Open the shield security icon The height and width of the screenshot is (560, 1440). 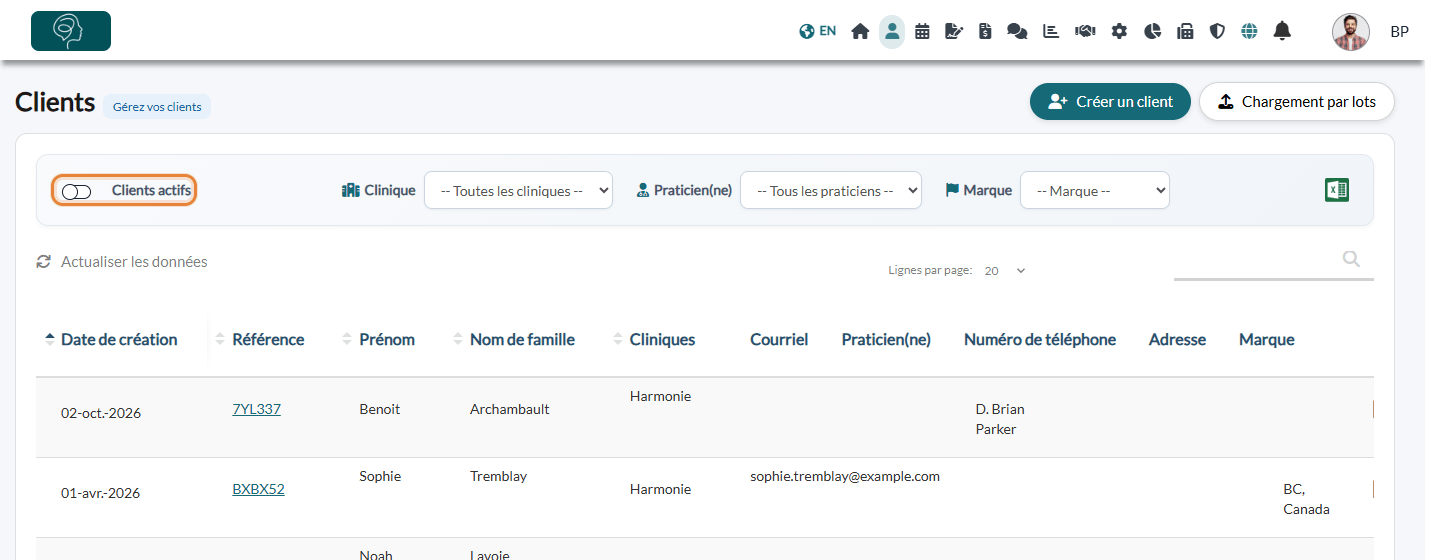pyautogui.click(x=1217, y=31)
